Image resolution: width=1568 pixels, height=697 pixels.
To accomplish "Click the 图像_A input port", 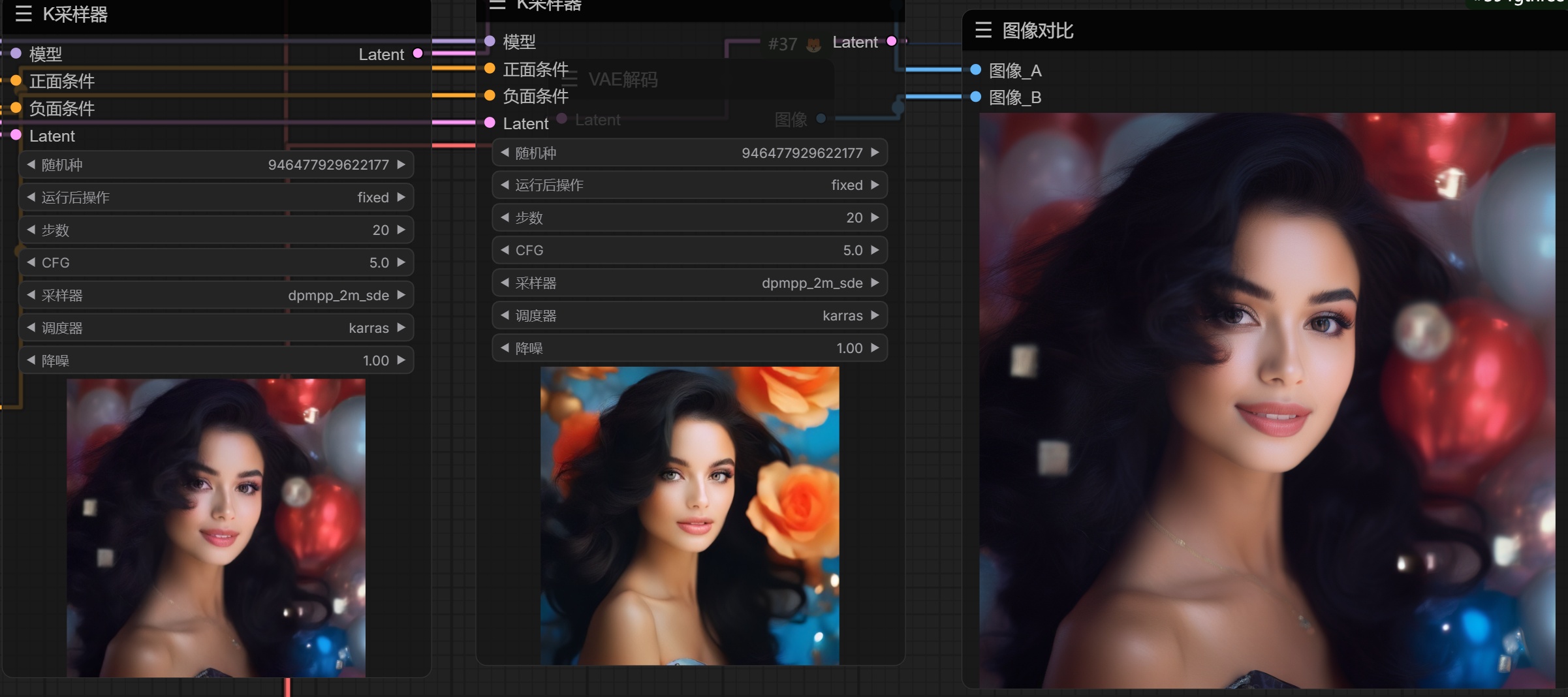I will tap(976, 69).
